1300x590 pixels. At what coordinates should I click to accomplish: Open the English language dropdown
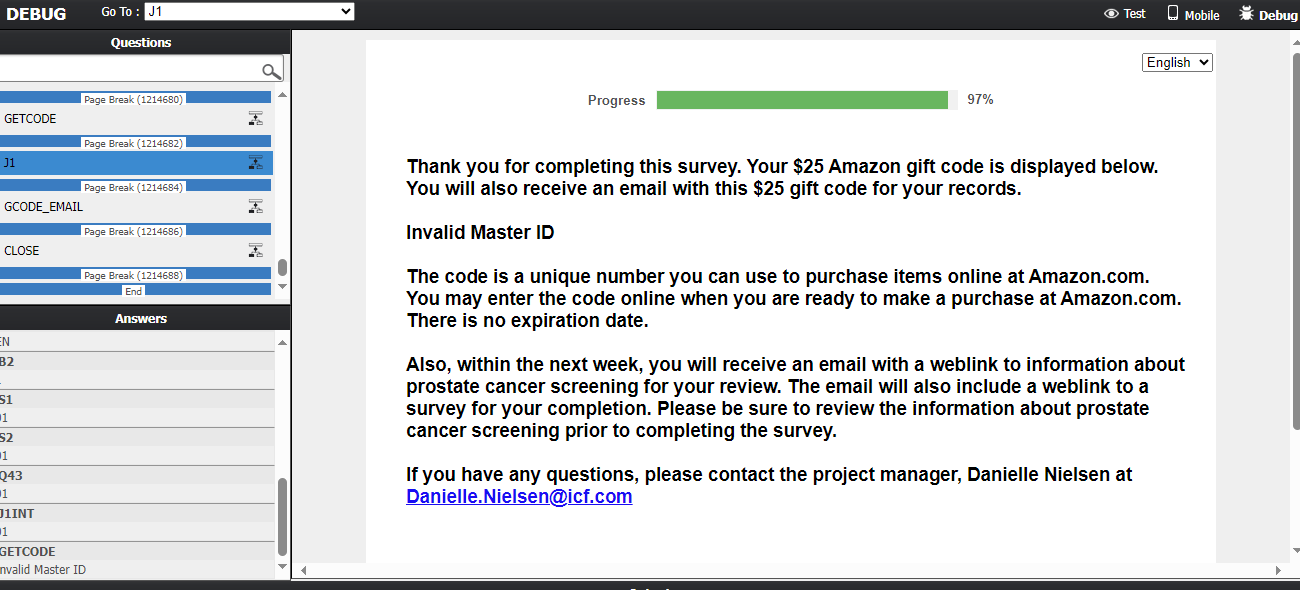1177,62
